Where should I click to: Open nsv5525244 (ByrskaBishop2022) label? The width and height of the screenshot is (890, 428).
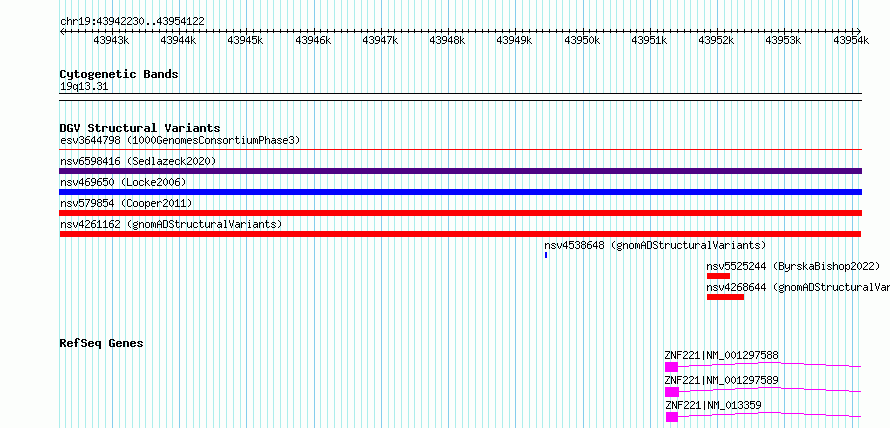pyautogui.click(x=793, y=266)
